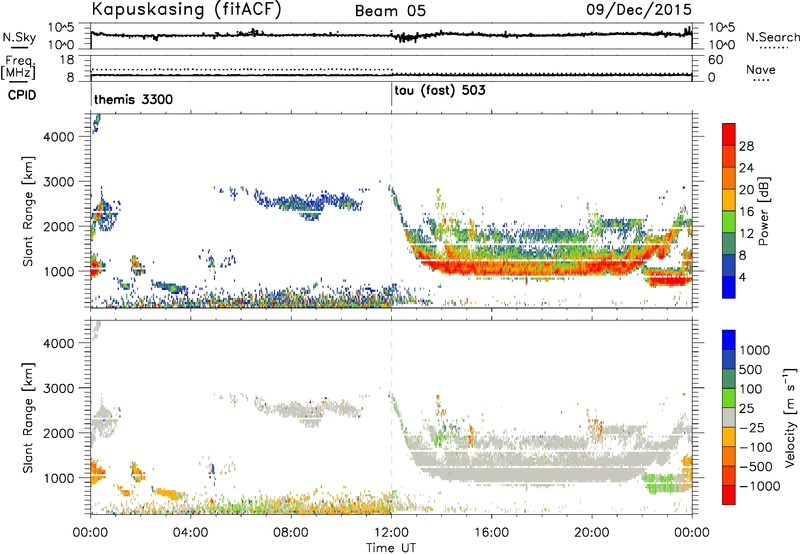Click the 'Time UT' axis title
Screen dimensions: 800x554
(x=391, y=548)
